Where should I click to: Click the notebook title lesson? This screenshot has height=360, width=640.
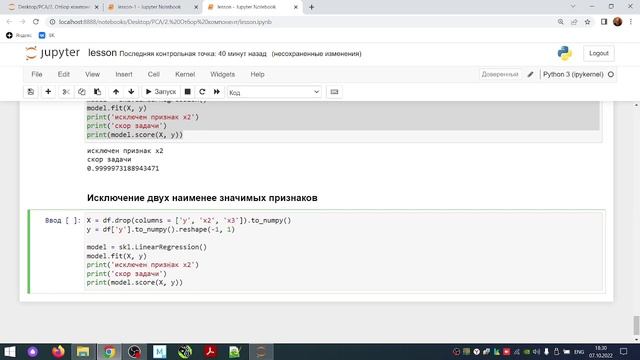[102, 53]
